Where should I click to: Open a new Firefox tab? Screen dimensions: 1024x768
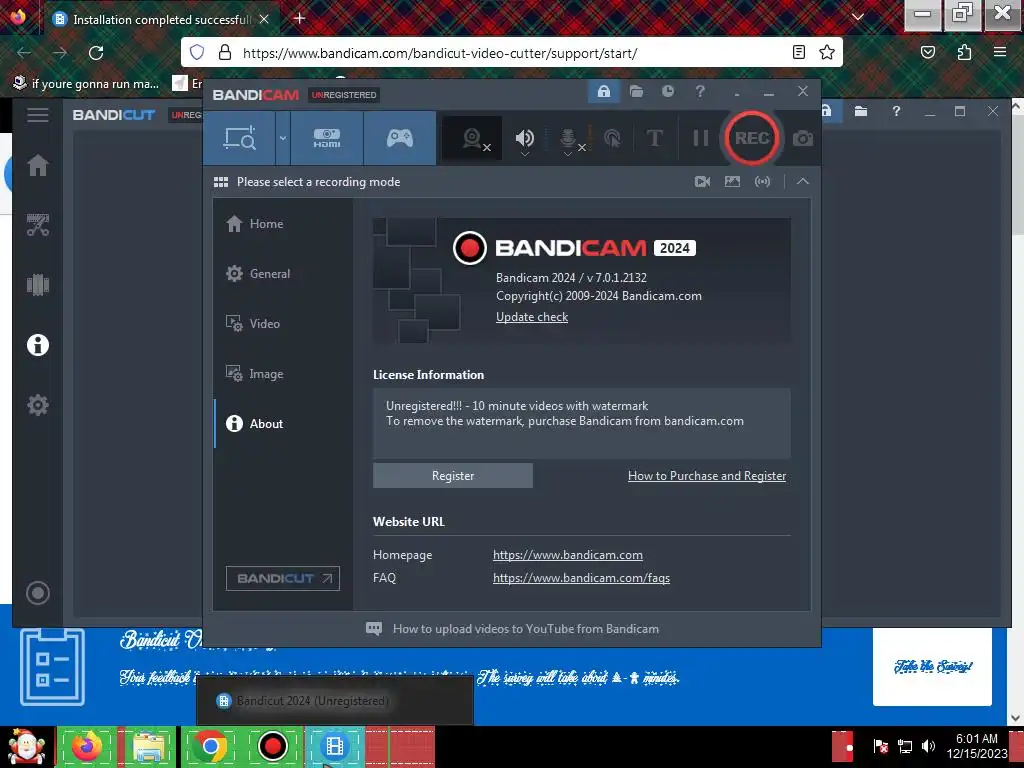(x=299, y=18)
